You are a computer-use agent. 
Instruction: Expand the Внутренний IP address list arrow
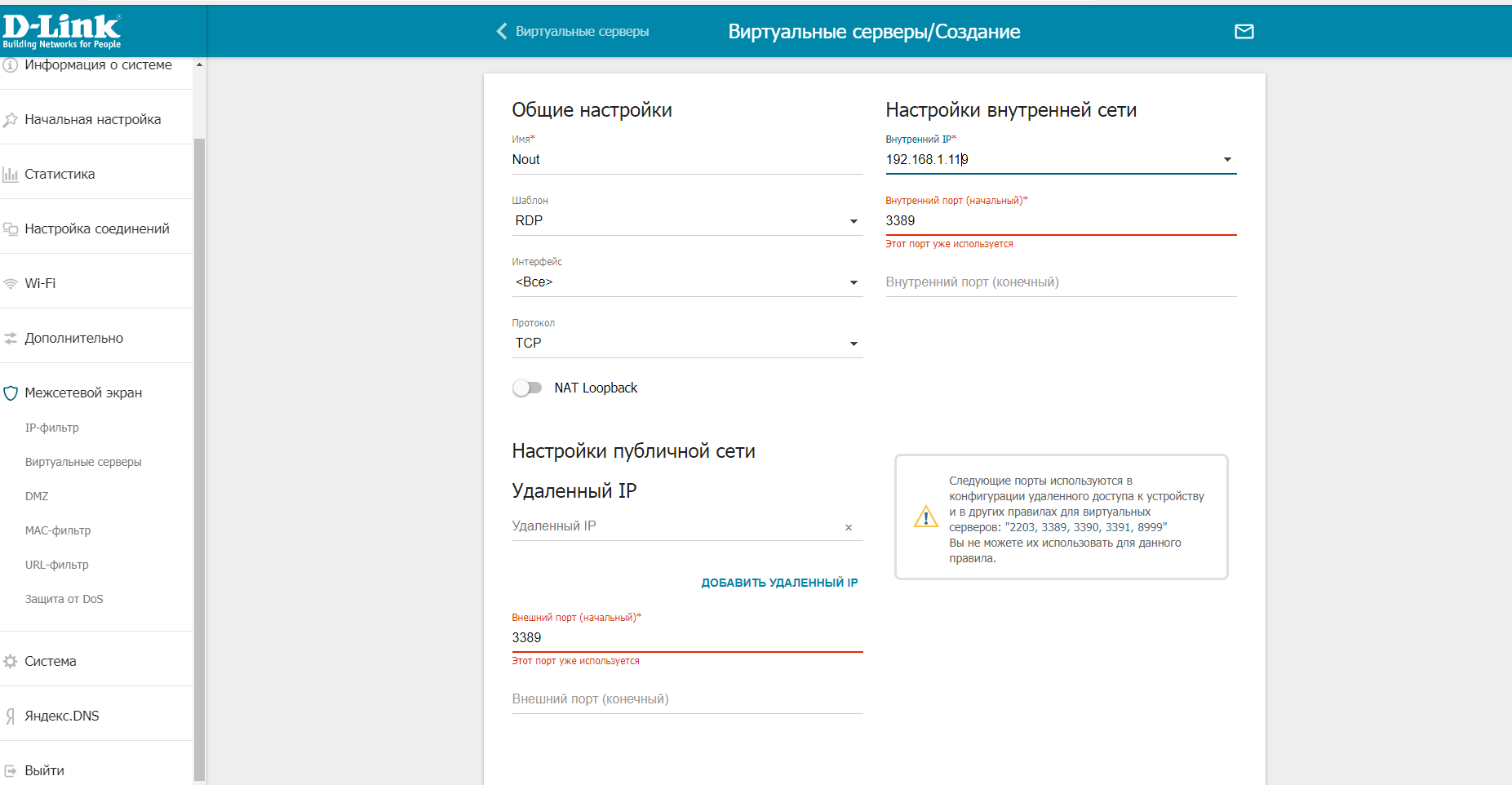click(1227, 160)
